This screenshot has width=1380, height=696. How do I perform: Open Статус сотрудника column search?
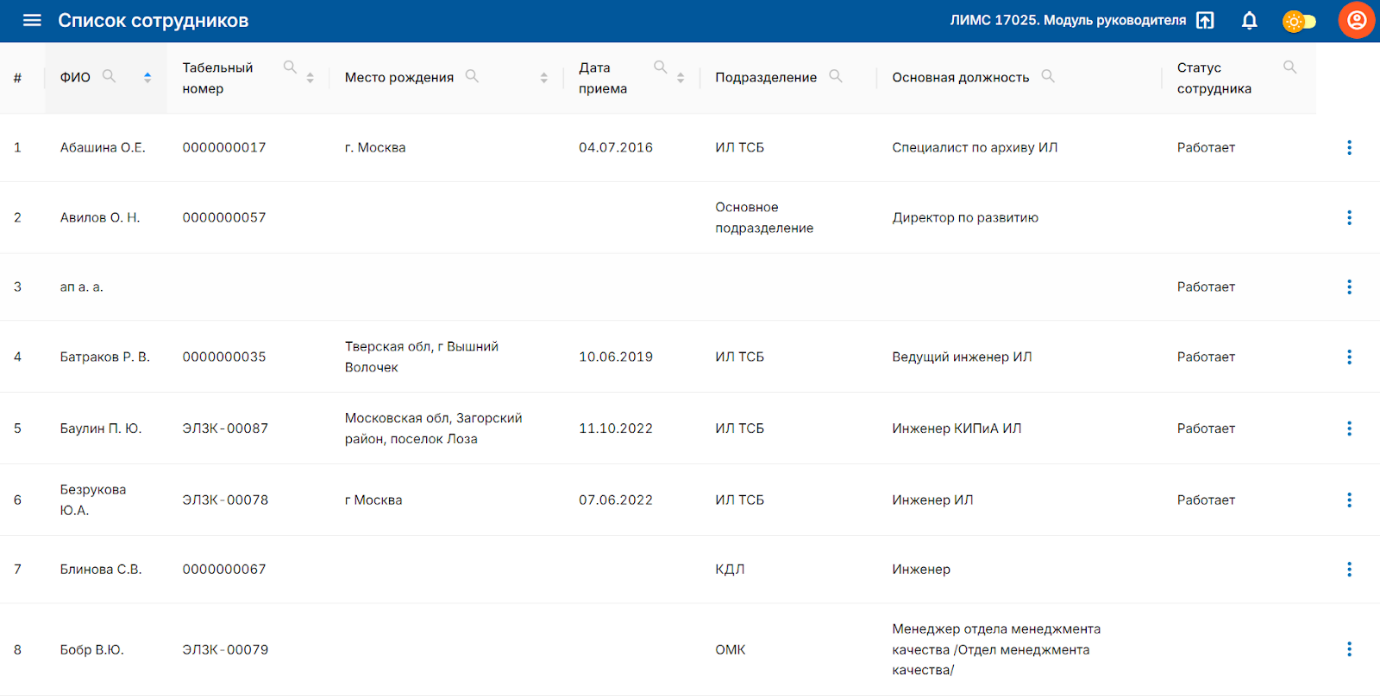pos(1290,67)
